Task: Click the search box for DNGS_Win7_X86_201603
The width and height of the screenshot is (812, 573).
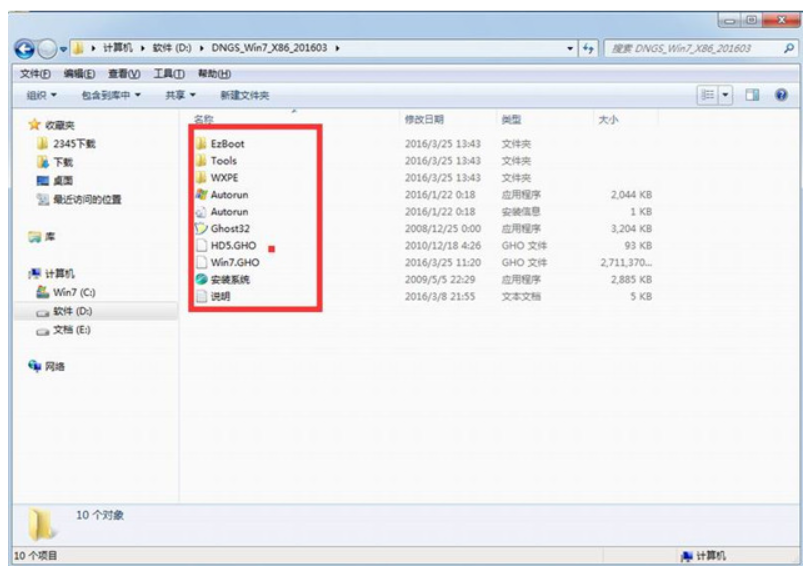Action: click(x=690, y=49)
